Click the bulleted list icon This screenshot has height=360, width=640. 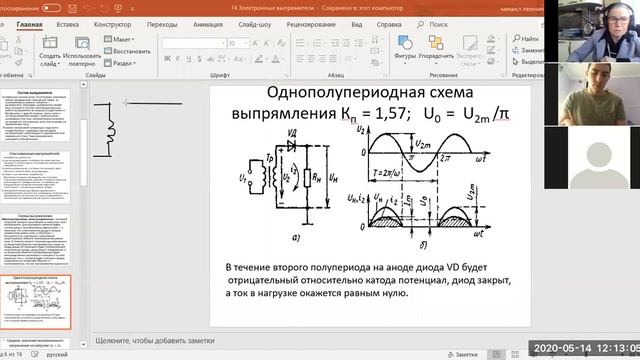(300, 43)
